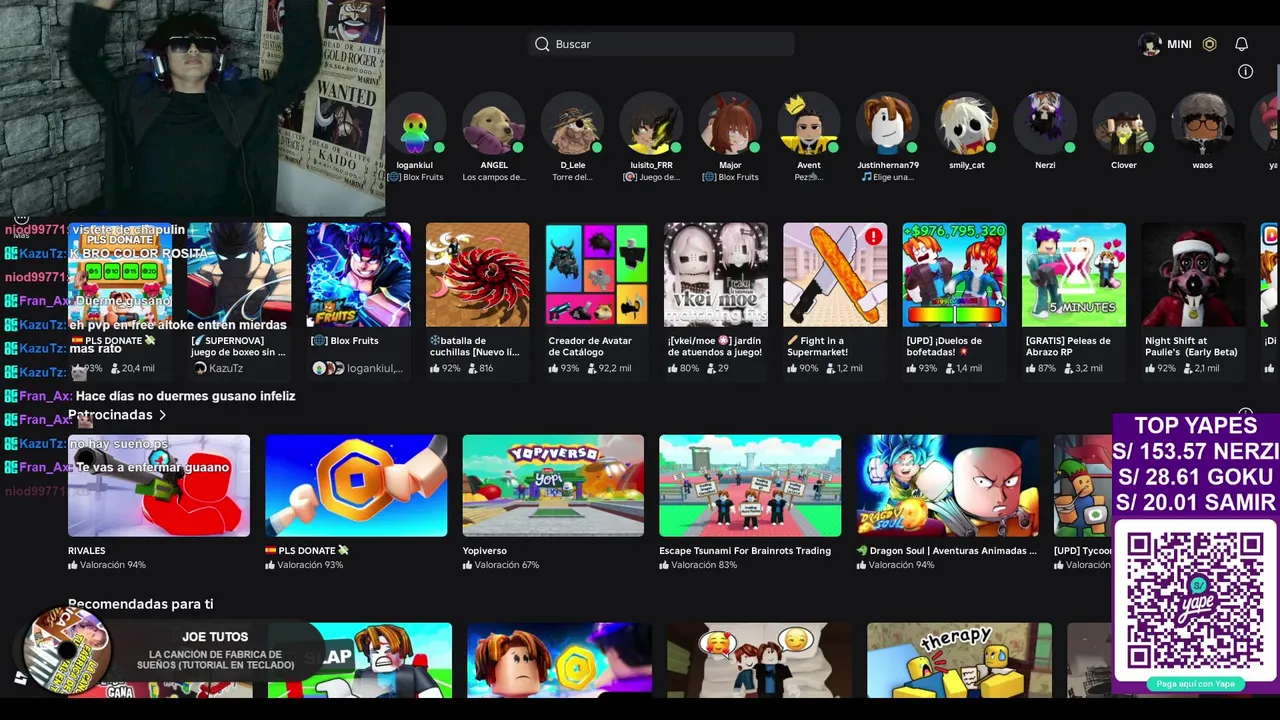This screenshot has width=1280, height=720.
Task: Open friend Clover's avatar
Action: coord(1124,124)
